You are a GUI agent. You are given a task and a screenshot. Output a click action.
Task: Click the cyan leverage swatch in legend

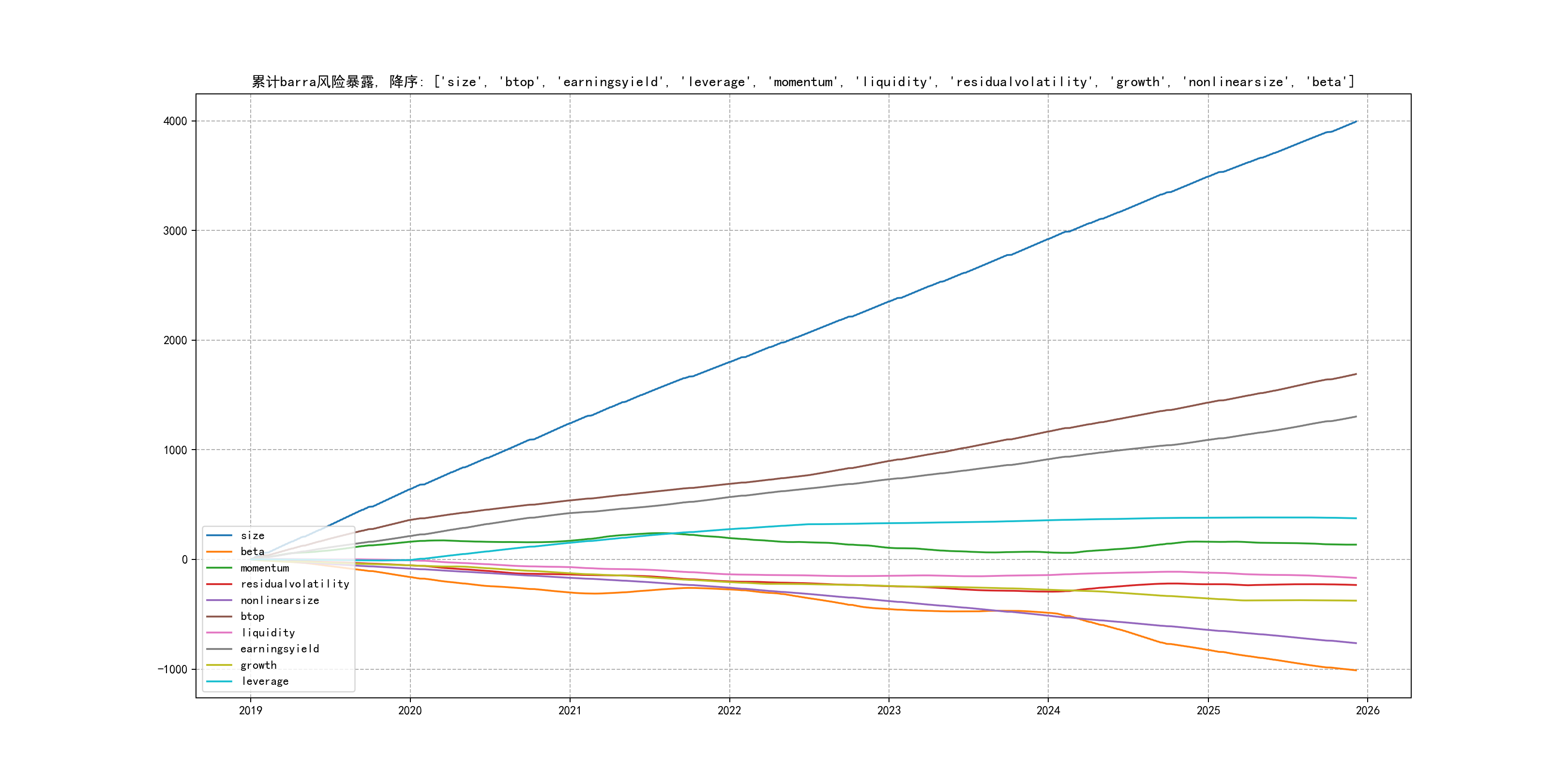tap(219, 681)
